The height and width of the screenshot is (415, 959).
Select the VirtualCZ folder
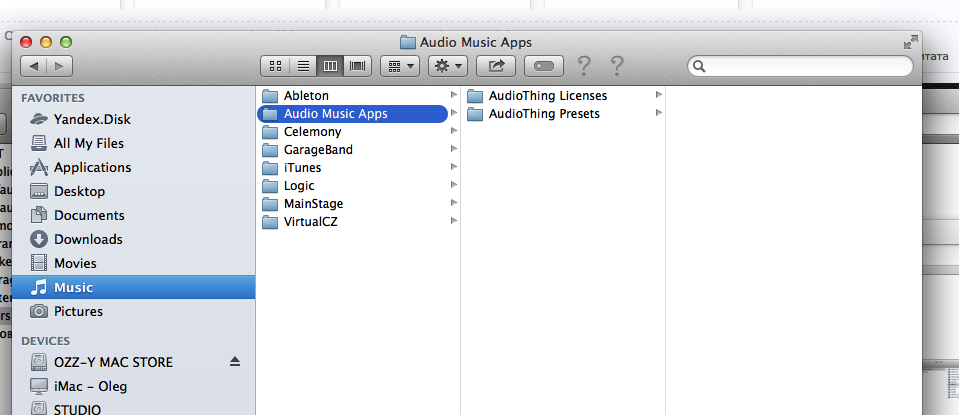coord(353,221)
